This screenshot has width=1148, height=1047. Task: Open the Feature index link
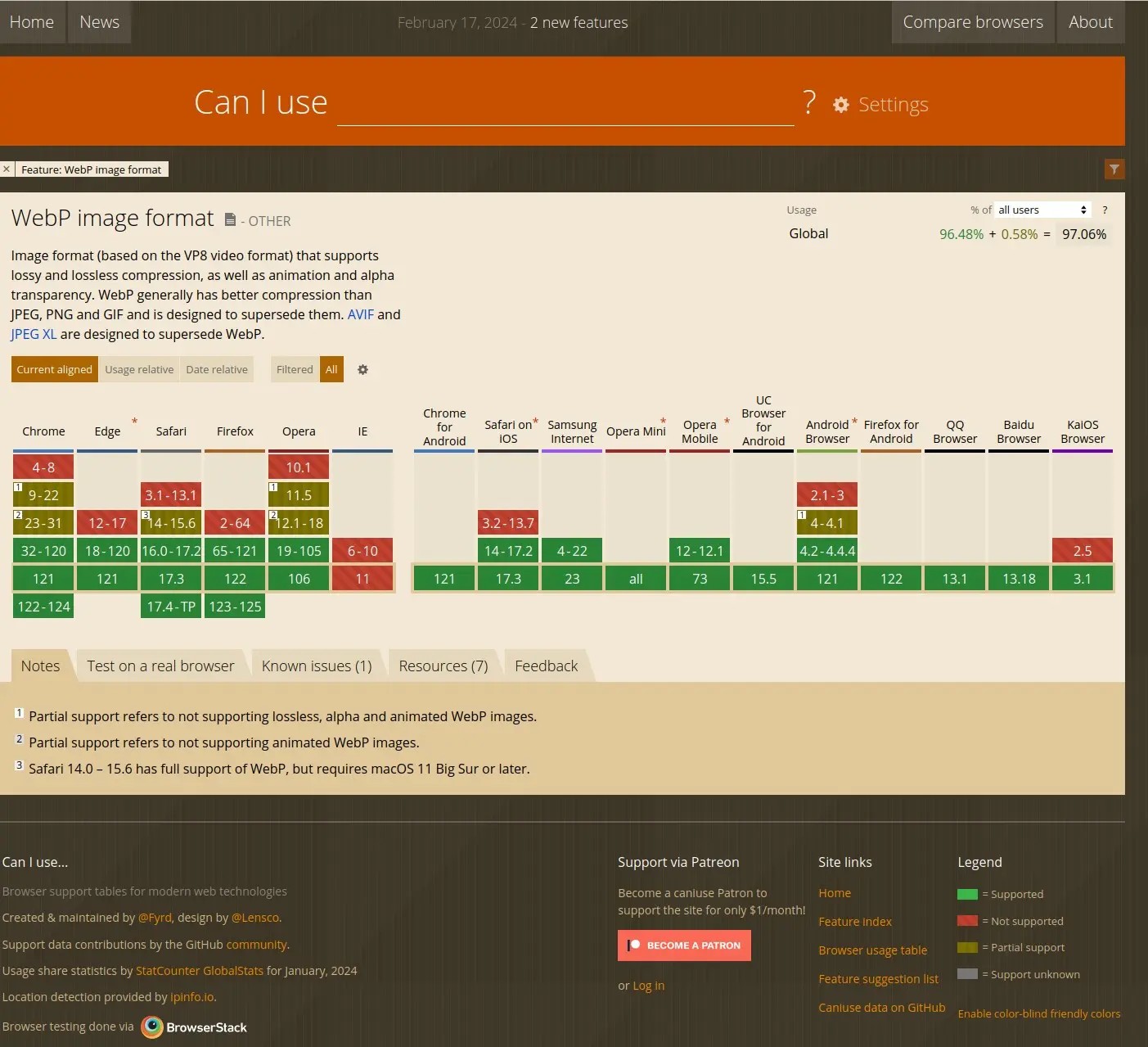[855, 922]
